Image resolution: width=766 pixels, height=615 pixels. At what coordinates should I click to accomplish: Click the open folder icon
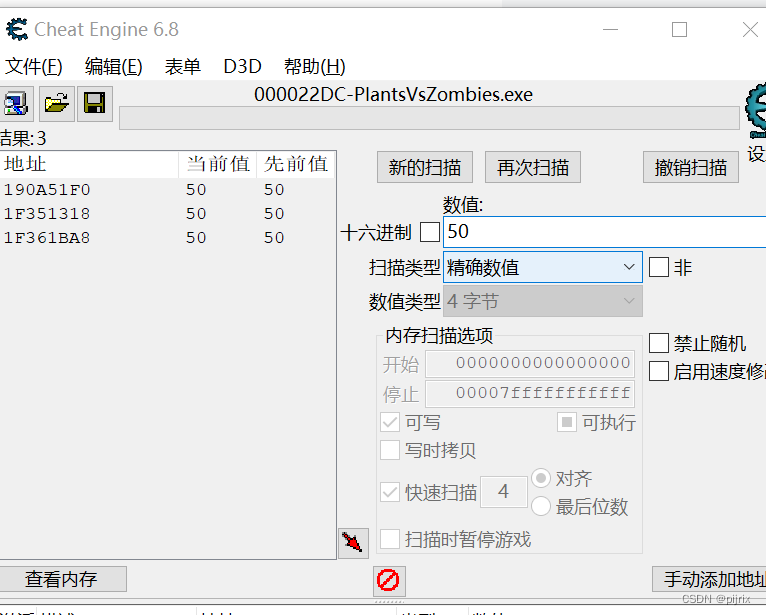(57, 104)
